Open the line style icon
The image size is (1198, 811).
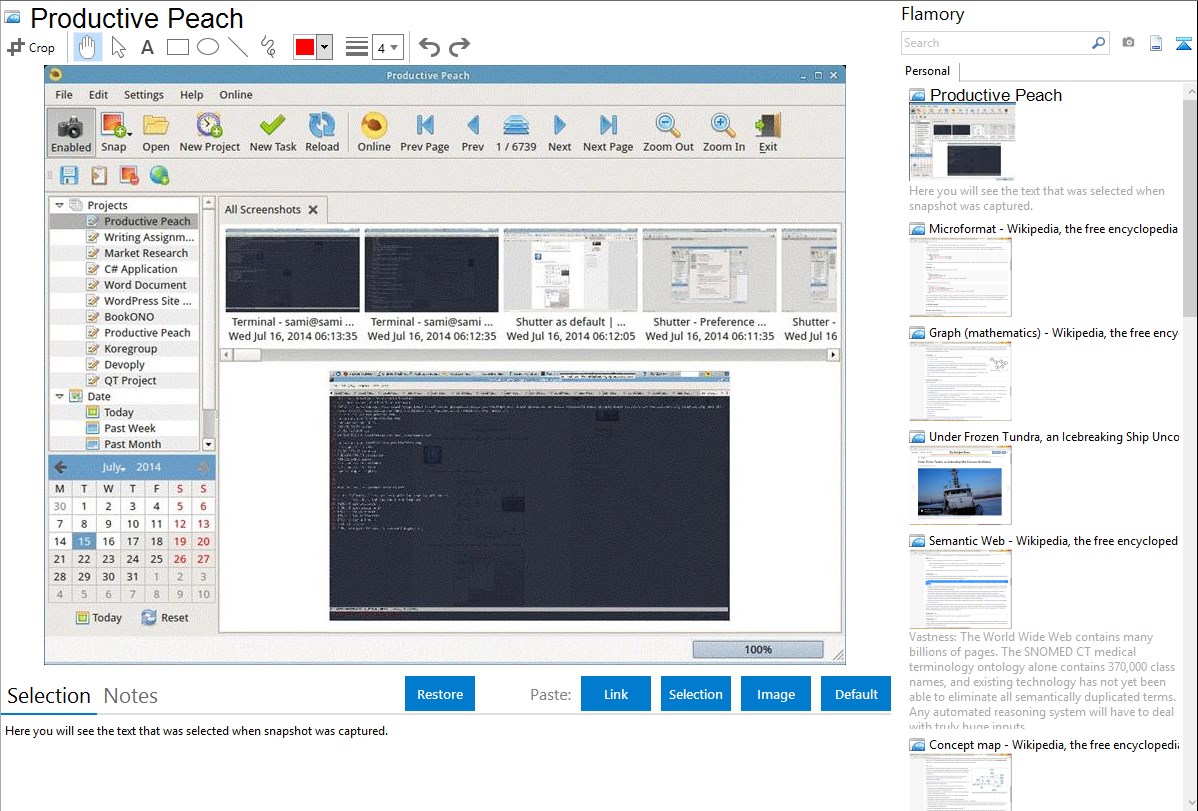point(356,47)
